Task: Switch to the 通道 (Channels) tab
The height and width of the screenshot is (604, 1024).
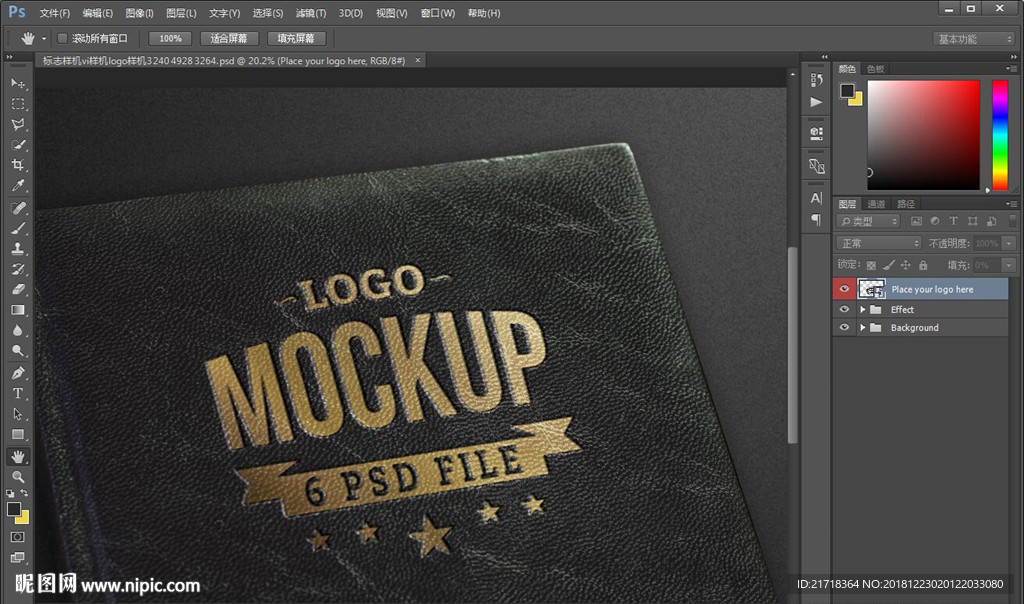Action: coord(876,204)
